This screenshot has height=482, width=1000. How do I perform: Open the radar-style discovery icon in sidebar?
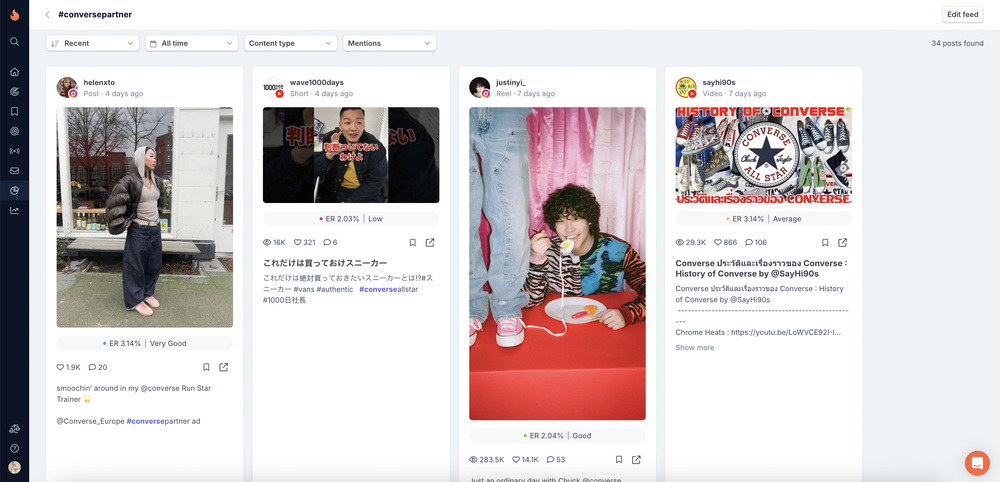click(x=15, y=92)
